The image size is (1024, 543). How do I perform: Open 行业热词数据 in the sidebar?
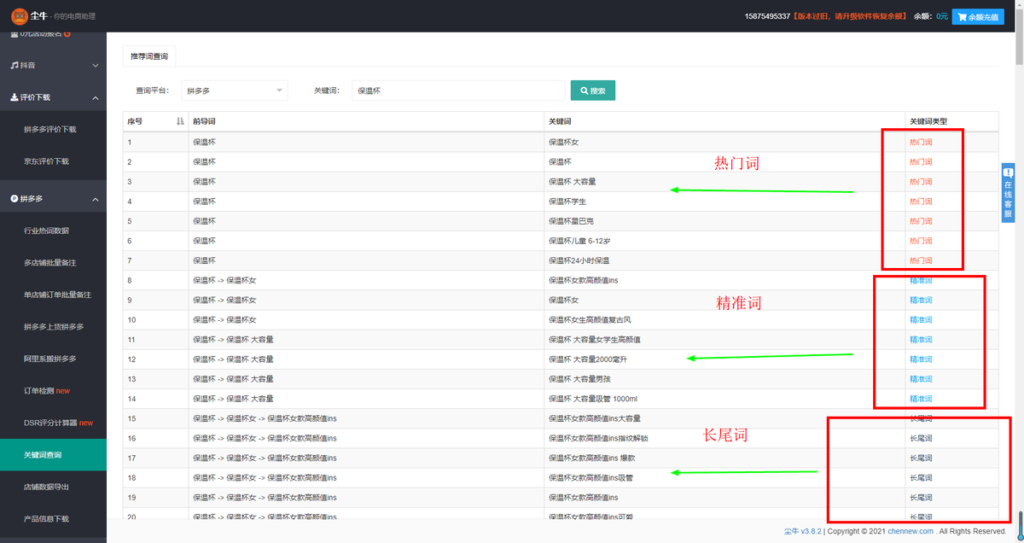(46, 231)
